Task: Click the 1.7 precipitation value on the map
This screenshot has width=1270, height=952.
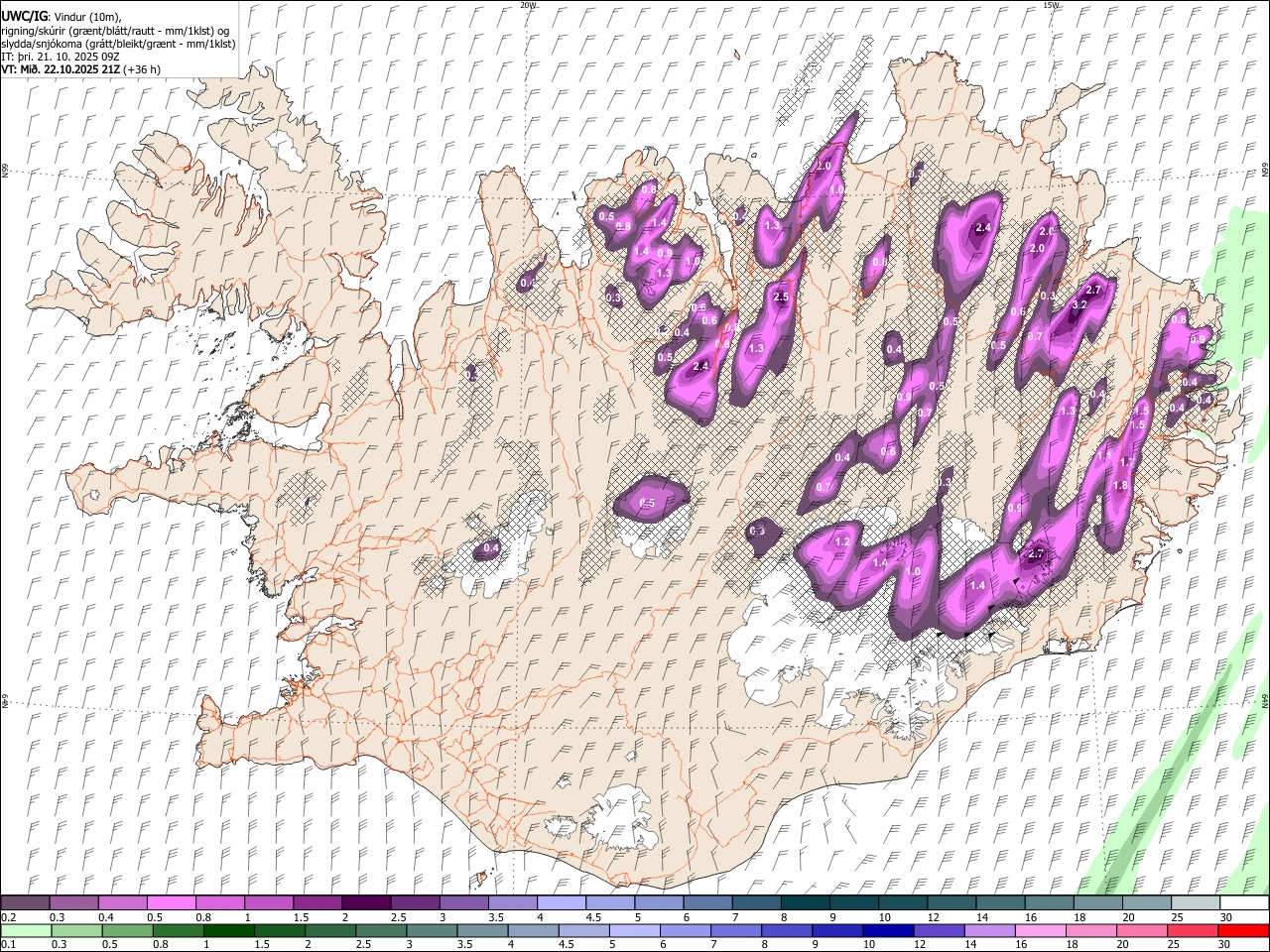Action: click(x=1126, y=462)
